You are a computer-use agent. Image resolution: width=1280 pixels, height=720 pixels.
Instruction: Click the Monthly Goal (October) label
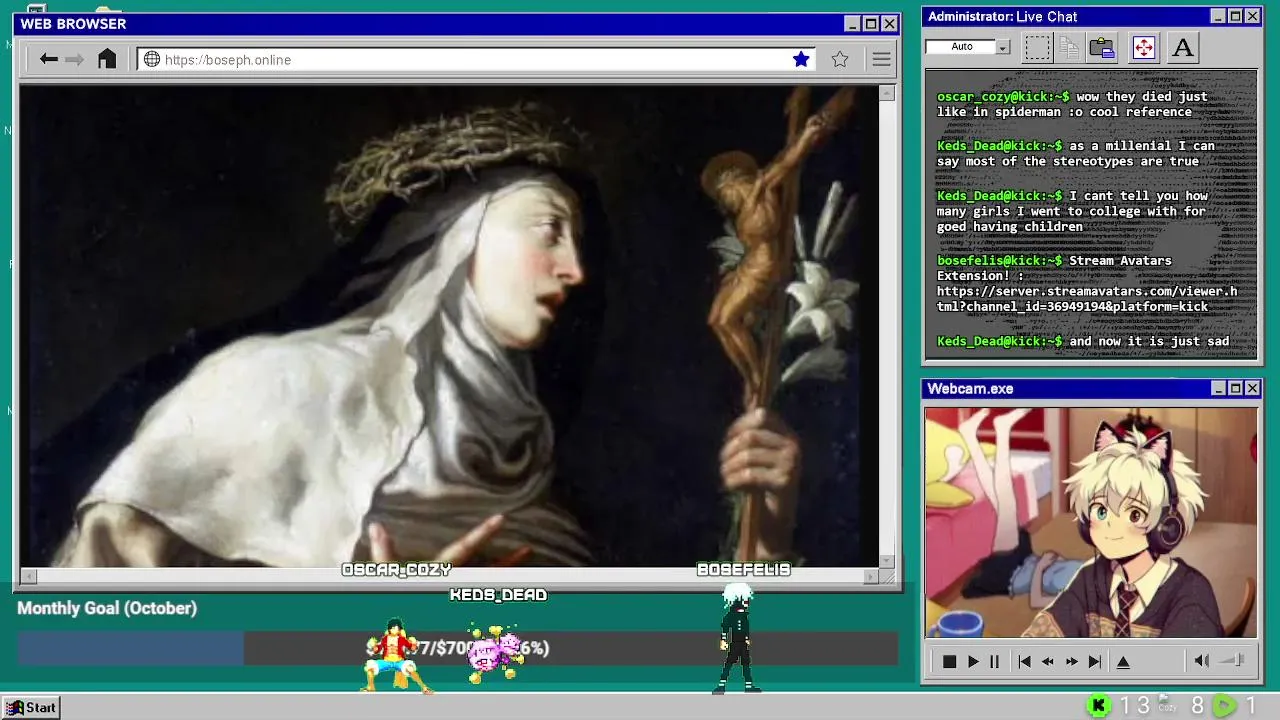click(107, 608)
